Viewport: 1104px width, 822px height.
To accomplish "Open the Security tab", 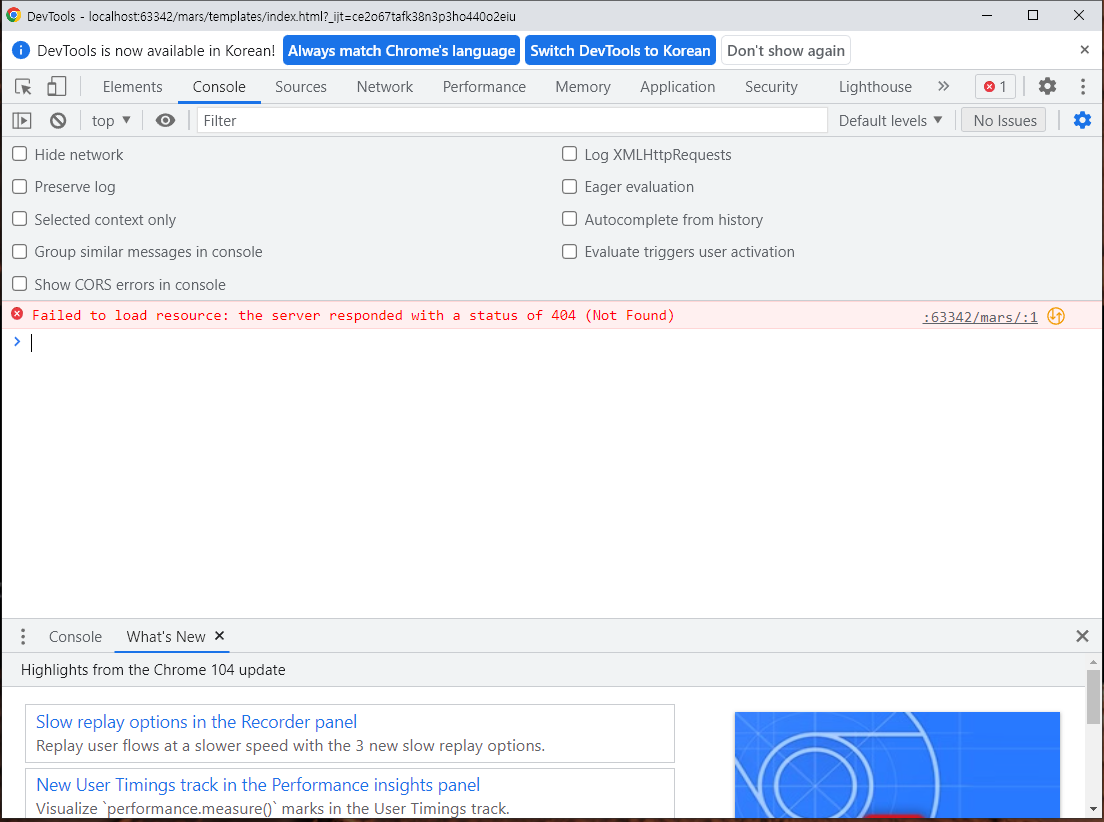I will [771, 87].
